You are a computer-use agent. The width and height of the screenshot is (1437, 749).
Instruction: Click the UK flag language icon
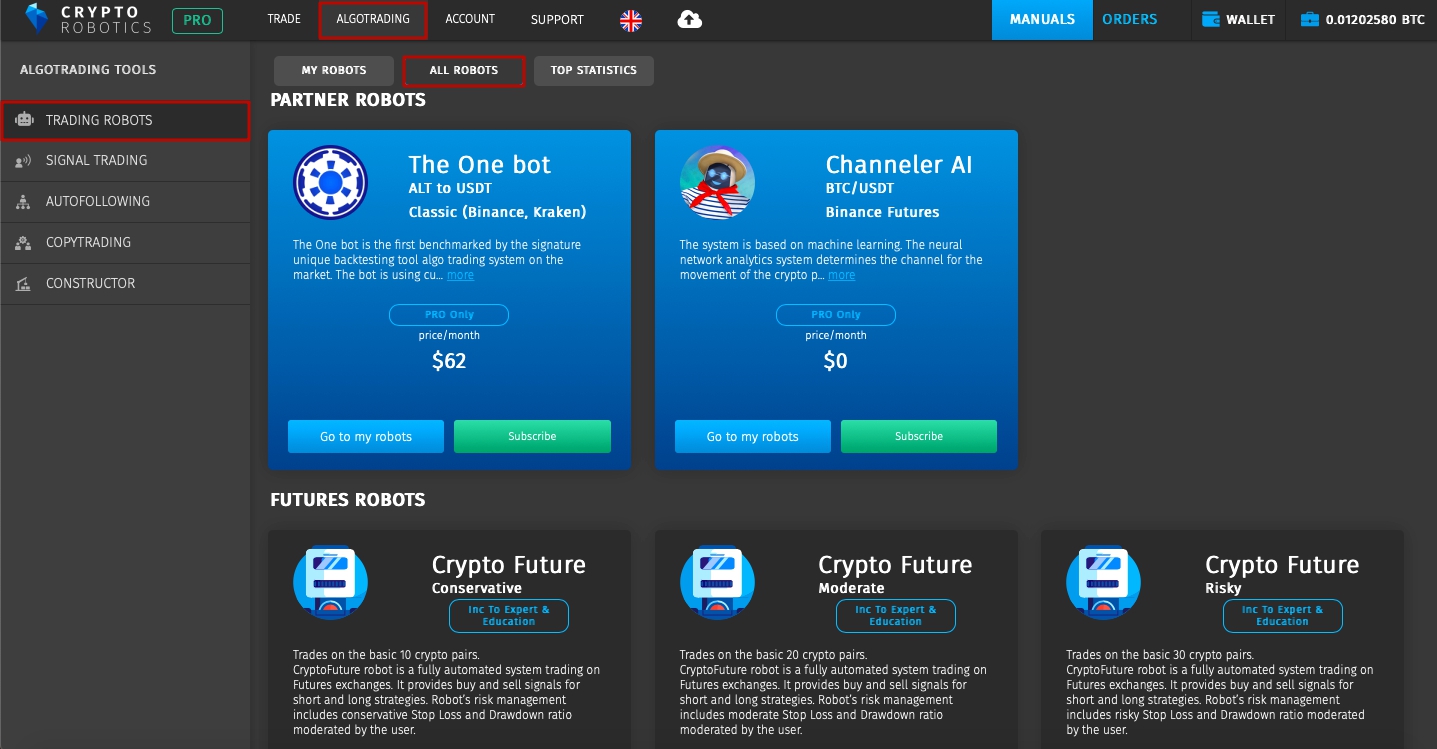[x=631, y=20]
